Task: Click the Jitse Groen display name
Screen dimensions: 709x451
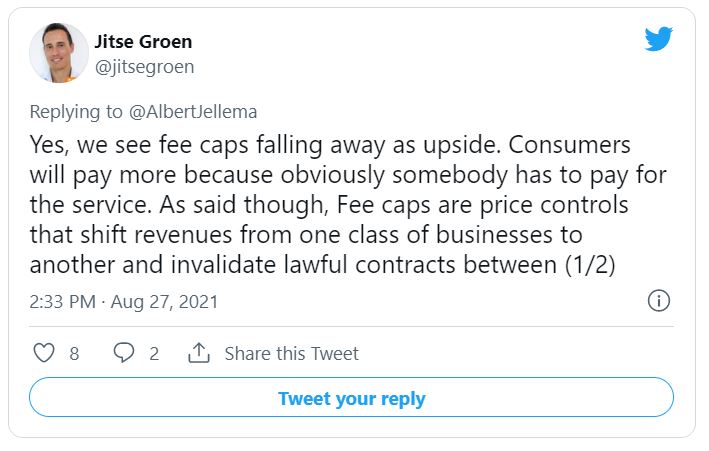Action: [x=143, y=42]
